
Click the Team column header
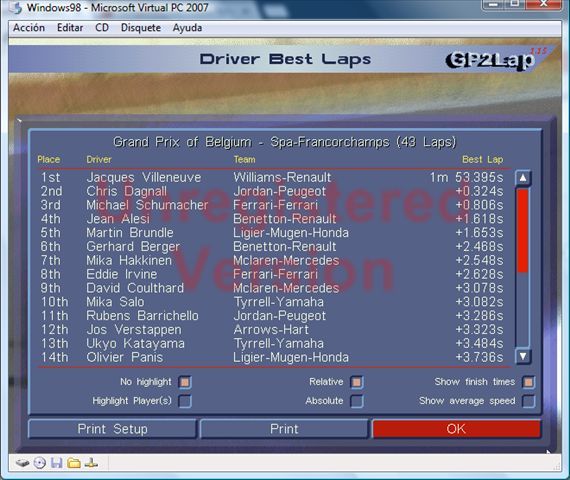[x=244, y=160]
